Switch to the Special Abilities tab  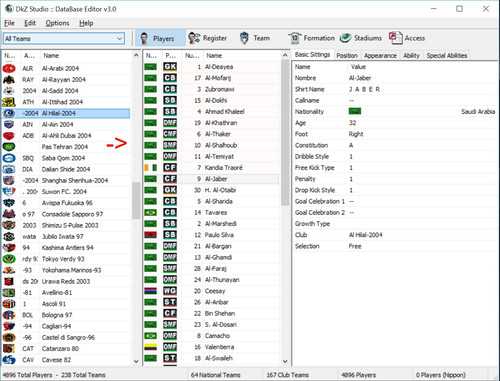coord(447,56)
